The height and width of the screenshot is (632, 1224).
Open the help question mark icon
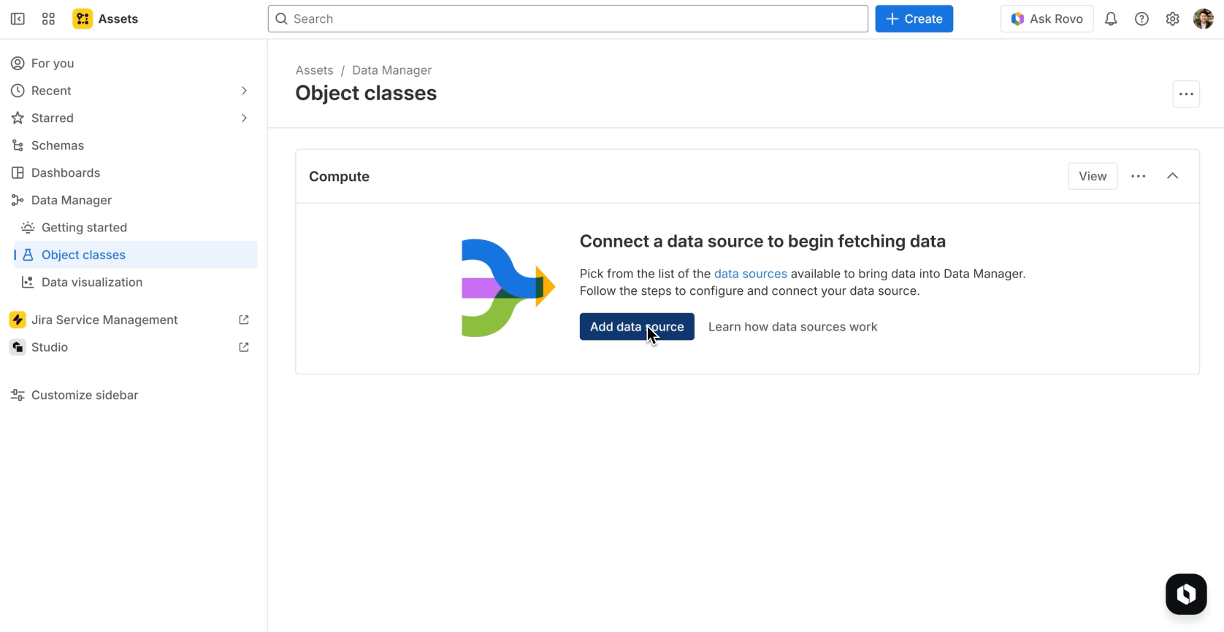point(1142,19)
